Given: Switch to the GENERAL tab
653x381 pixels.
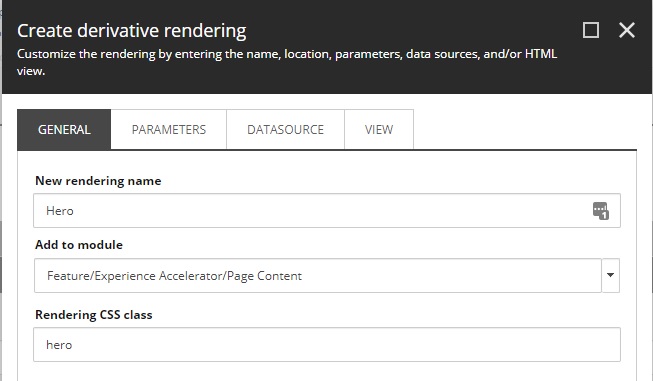Looking at the screenshot, I should point(64,129).
